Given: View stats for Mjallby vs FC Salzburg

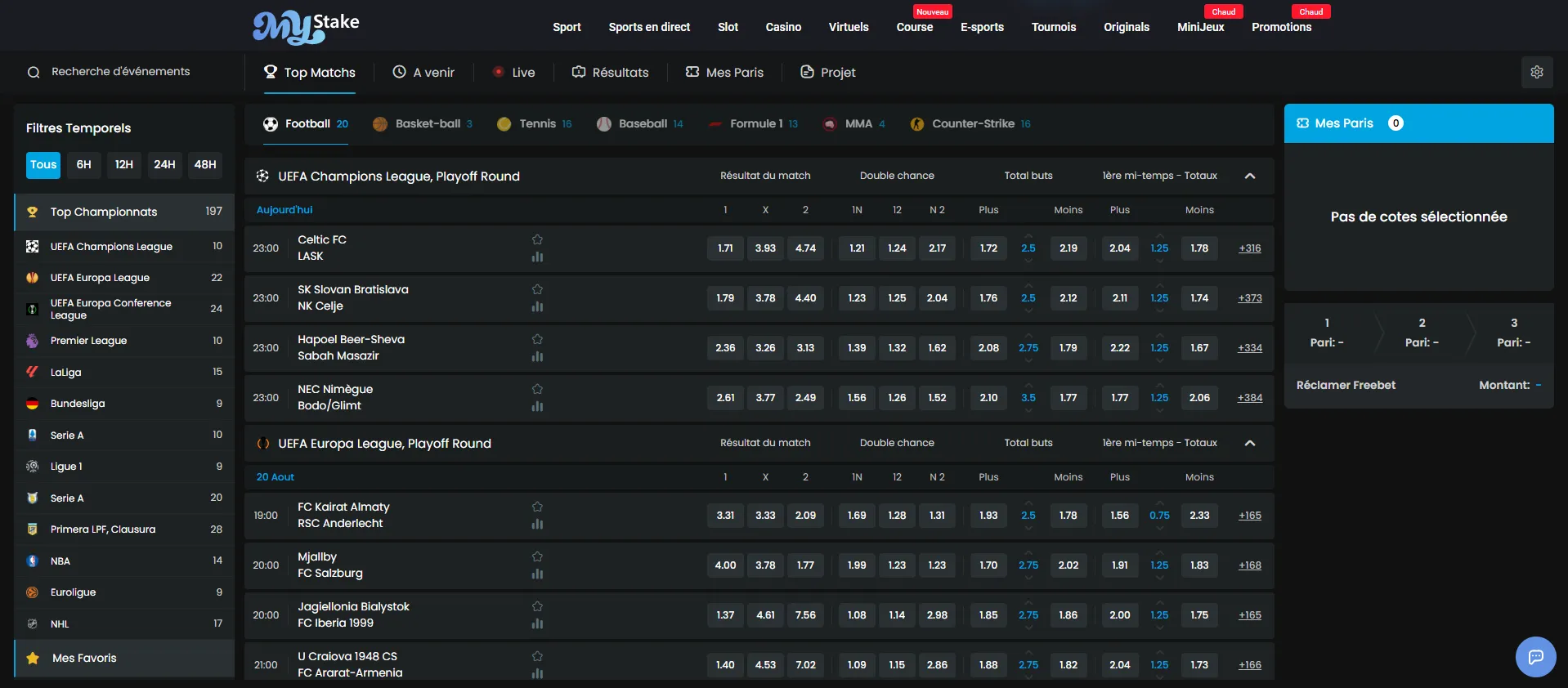Looking at the screenshot, I should click(537, 574).
